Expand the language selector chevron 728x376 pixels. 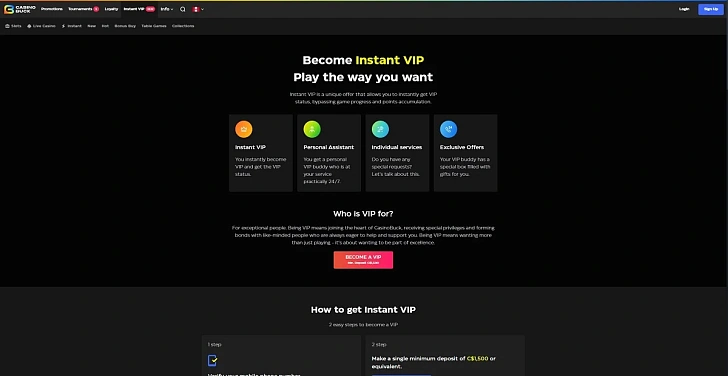(x=202, y=9)
